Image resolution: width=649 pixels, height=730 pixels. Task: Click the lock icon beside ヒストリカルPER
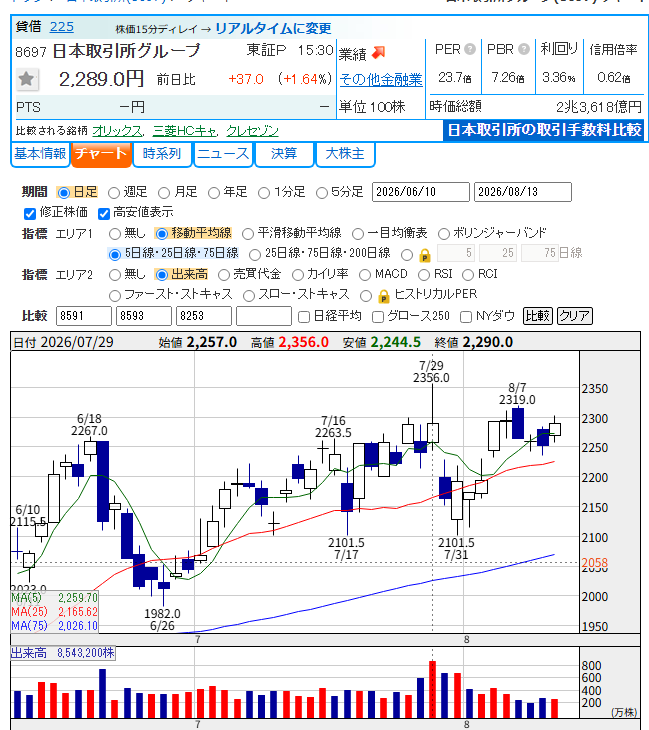(x=383, y=296)
